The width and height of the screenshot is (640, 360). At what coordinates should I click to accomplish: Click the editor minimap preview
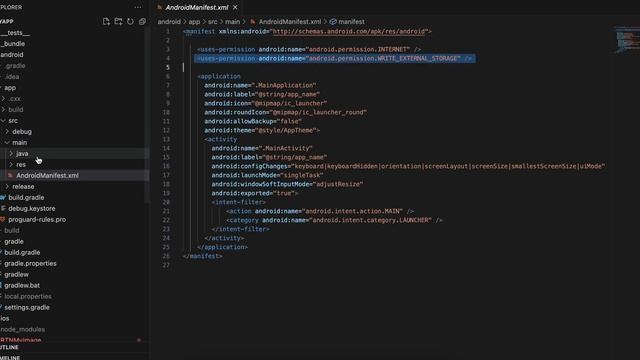coord(626,40)
